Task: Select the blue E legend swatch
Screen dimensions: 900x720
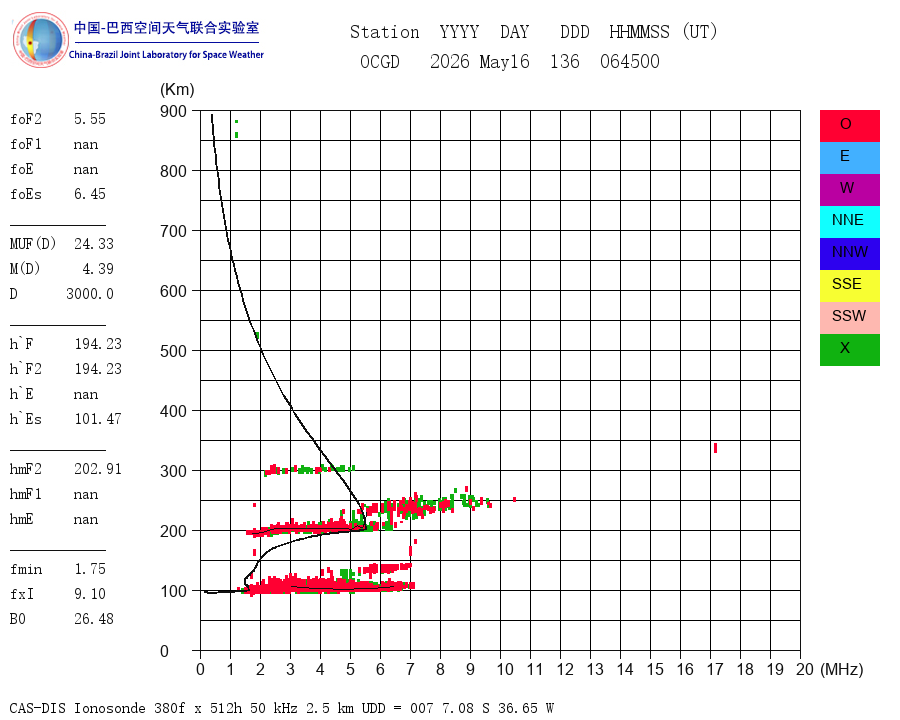Action: pyautogui.click(x=849, y=158)
